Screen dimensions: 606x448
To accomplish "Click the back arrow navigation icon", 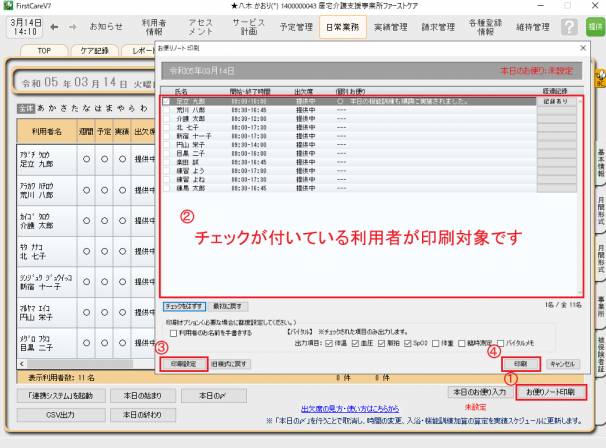I will [51, 27].
